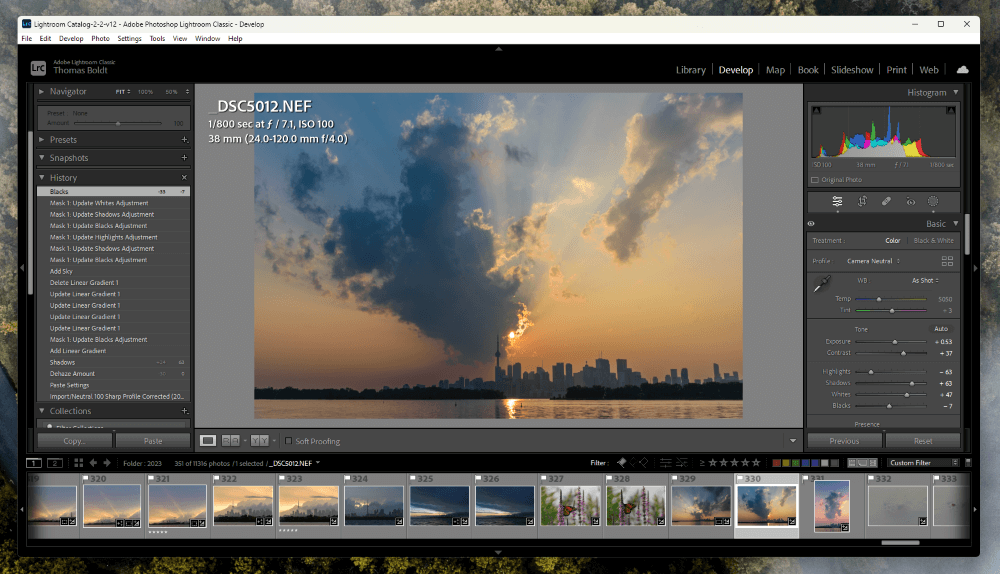This screenshot has height=574, width=1000.
Task: Expand the Presets panel
Action: 42,140
